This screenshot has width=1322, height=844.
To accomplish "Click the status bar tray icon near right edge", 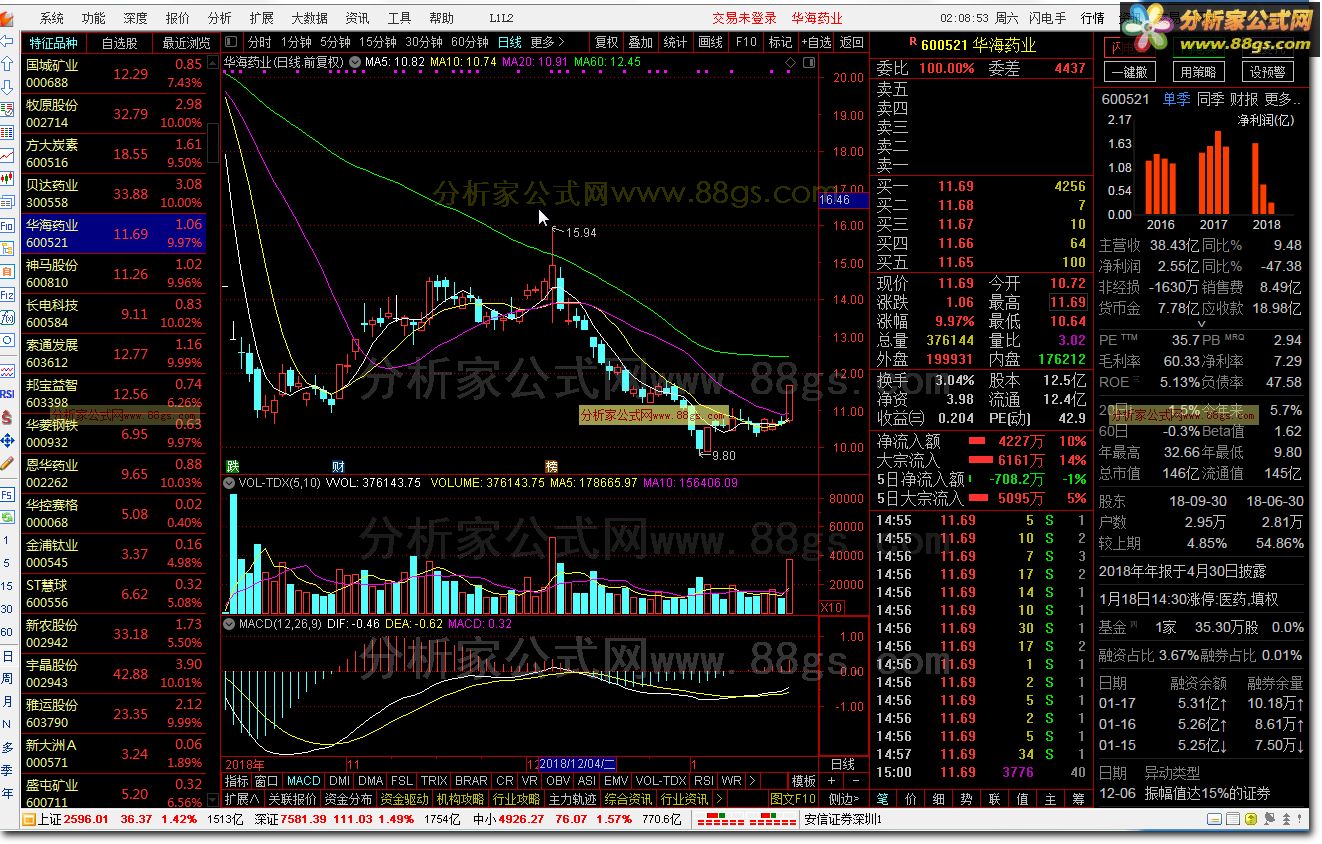I will pyautogui.click(x=1299, y=819).
